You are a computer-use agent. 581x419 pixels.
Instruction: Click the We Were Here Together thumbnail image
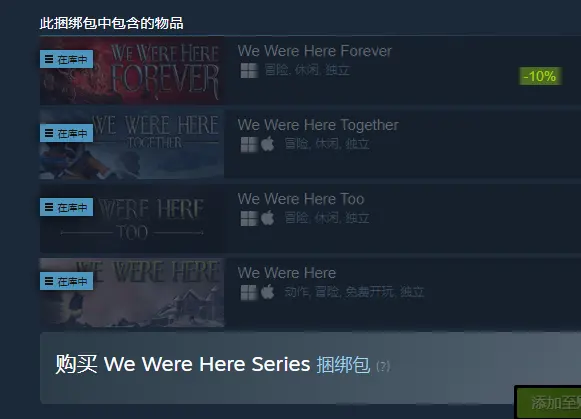(x=132, y=144)
